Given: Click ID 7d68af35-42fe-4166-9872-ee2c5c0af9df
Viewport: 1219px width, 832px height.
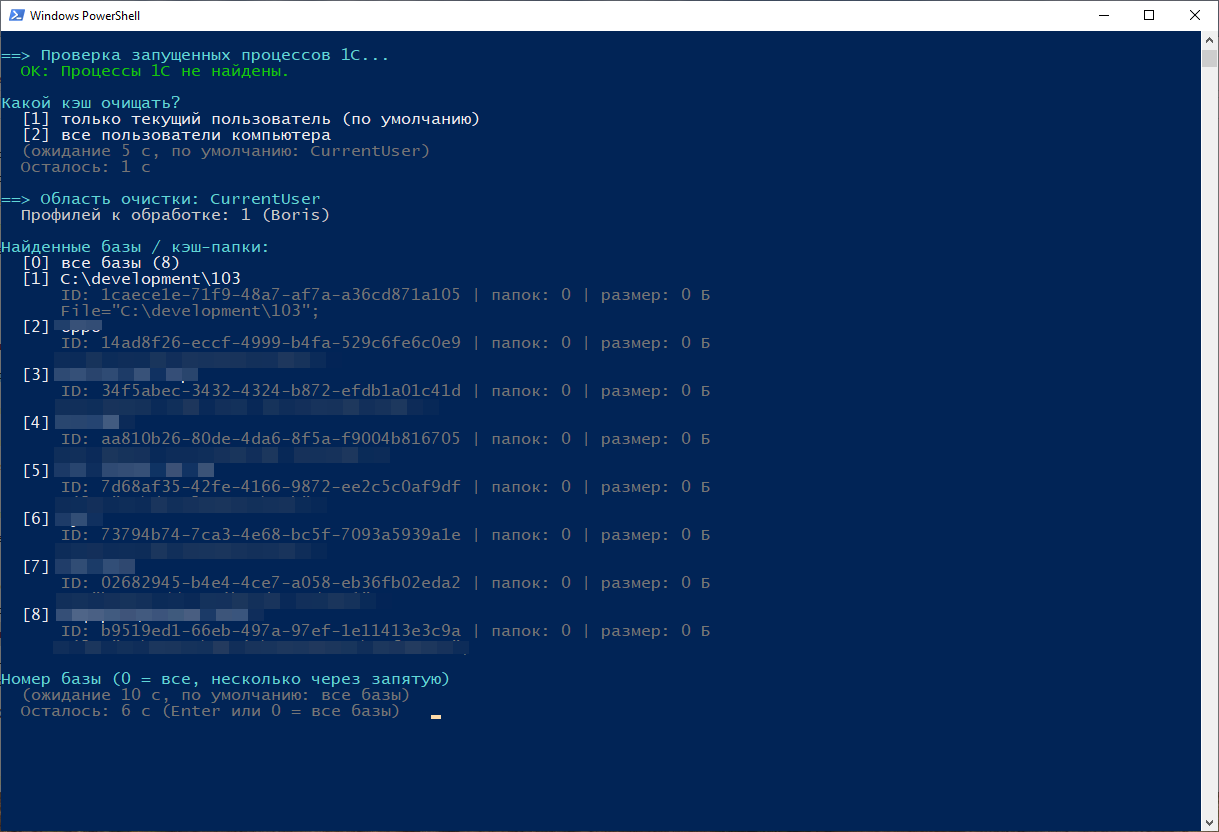Looking at the screenshot, I should click(261, 487).
